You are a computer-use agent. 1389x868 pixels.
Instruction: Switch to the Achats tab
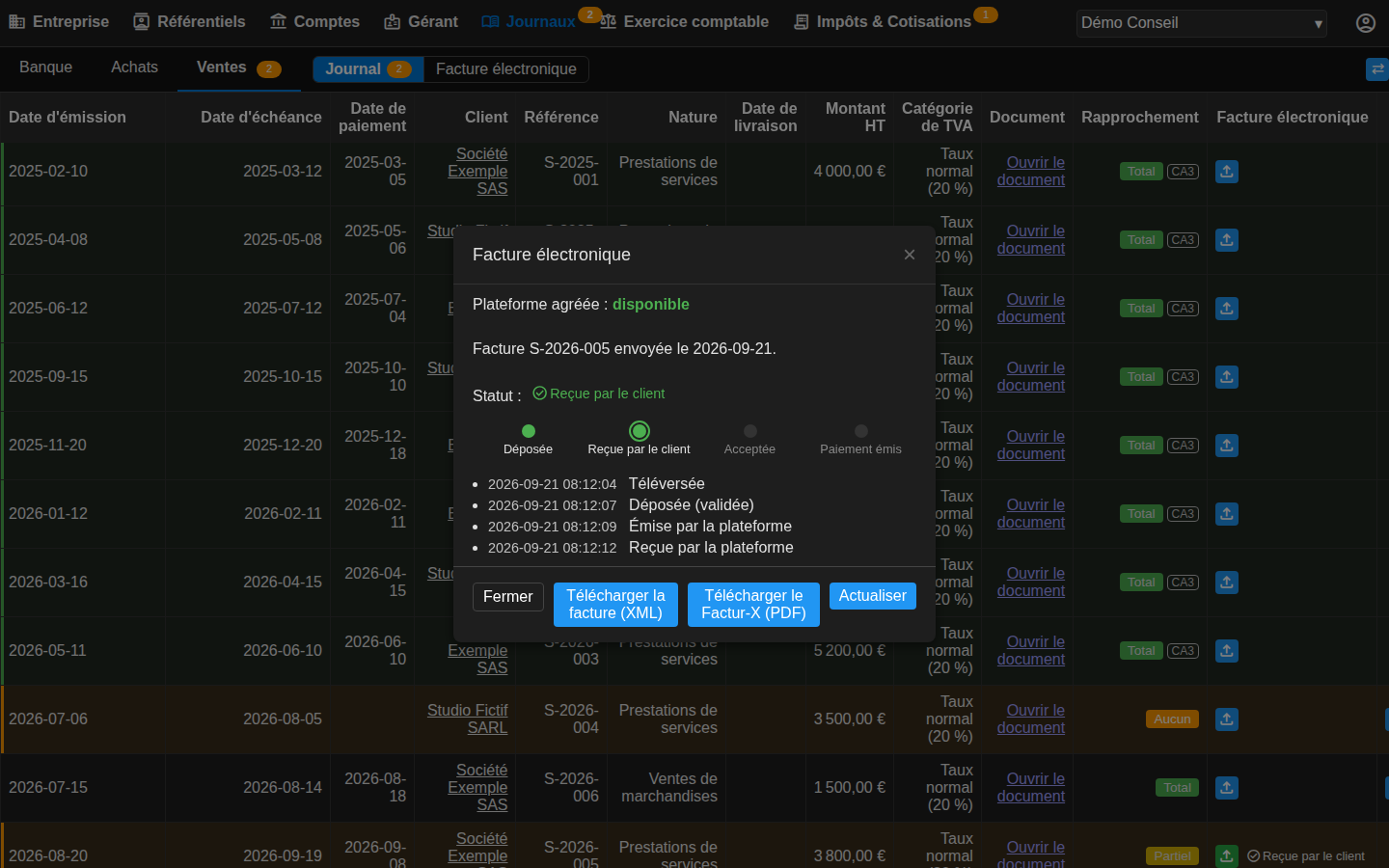tap(134, 68)
